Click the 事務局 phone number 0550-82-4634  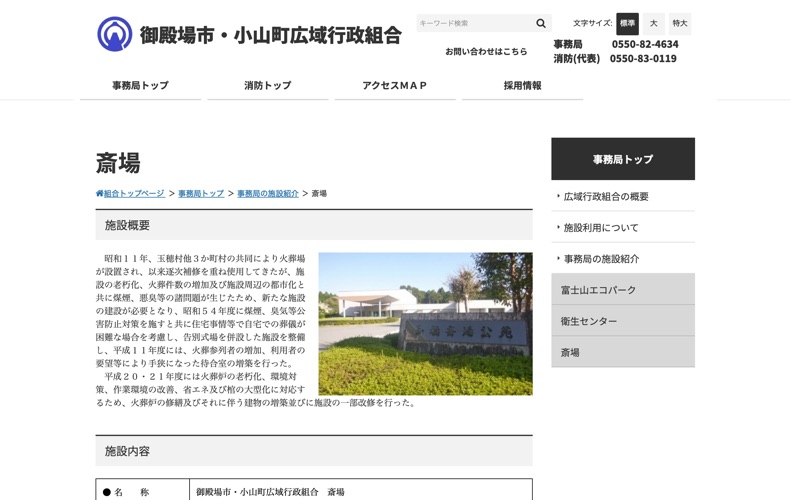point(645,44)
